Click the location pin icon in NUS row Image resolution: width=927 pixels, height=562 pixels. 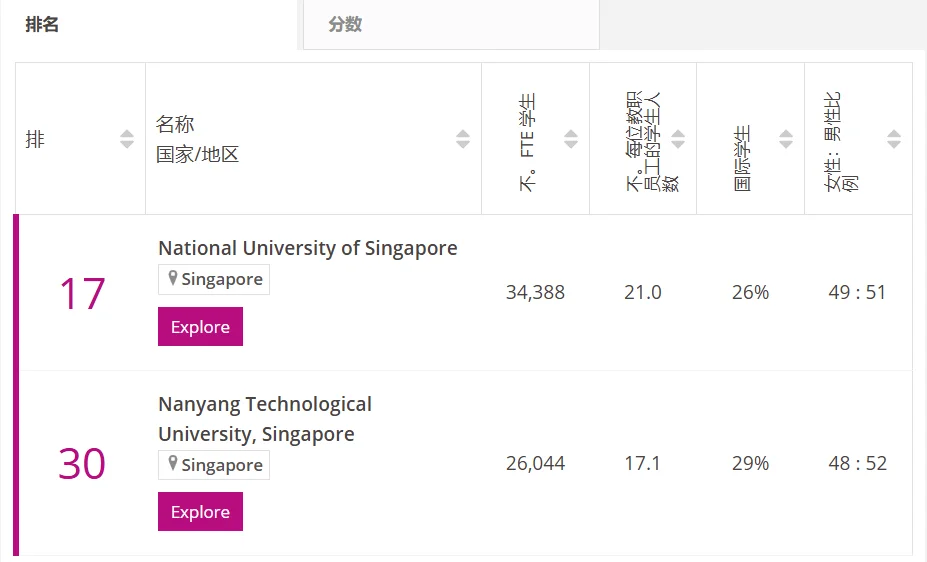pos(173,278)
